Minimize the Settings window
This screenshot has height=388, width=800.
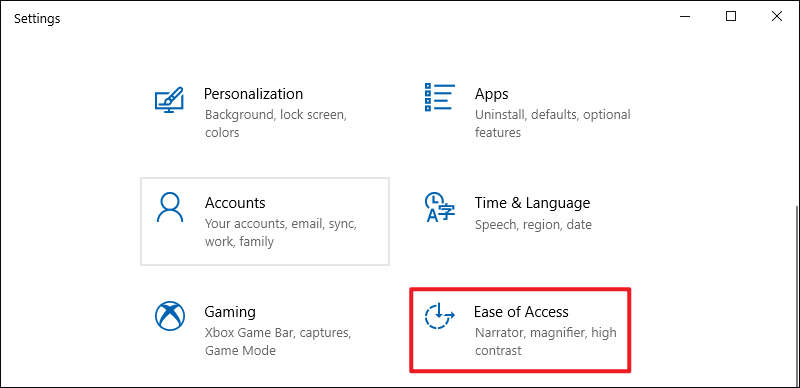tap(685, 17)
